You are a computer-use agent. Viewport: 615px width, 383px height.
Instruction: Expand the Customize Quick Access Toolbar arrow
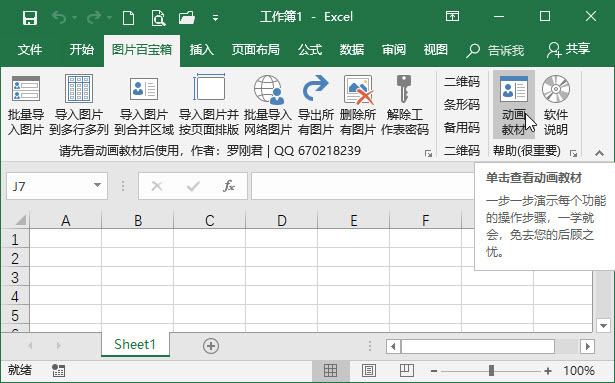click(215, 18)
